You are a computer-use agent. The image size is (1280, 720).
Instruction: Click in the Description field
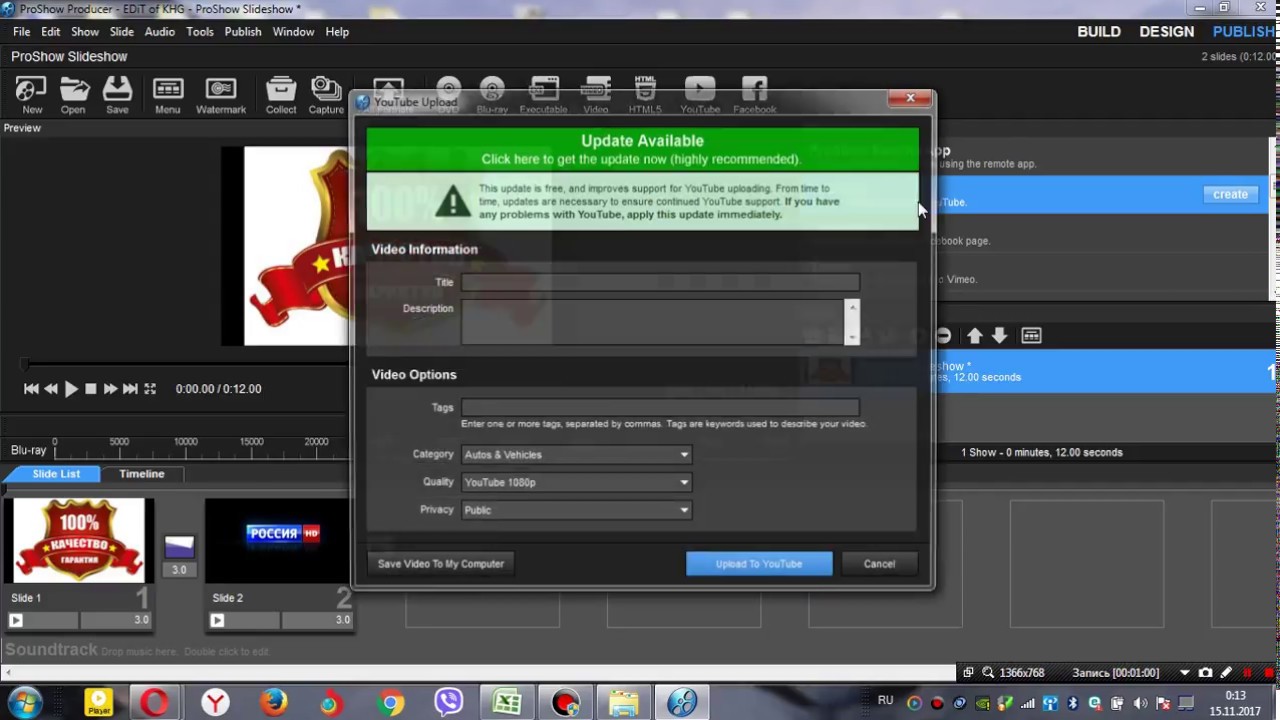coord(652,322)
